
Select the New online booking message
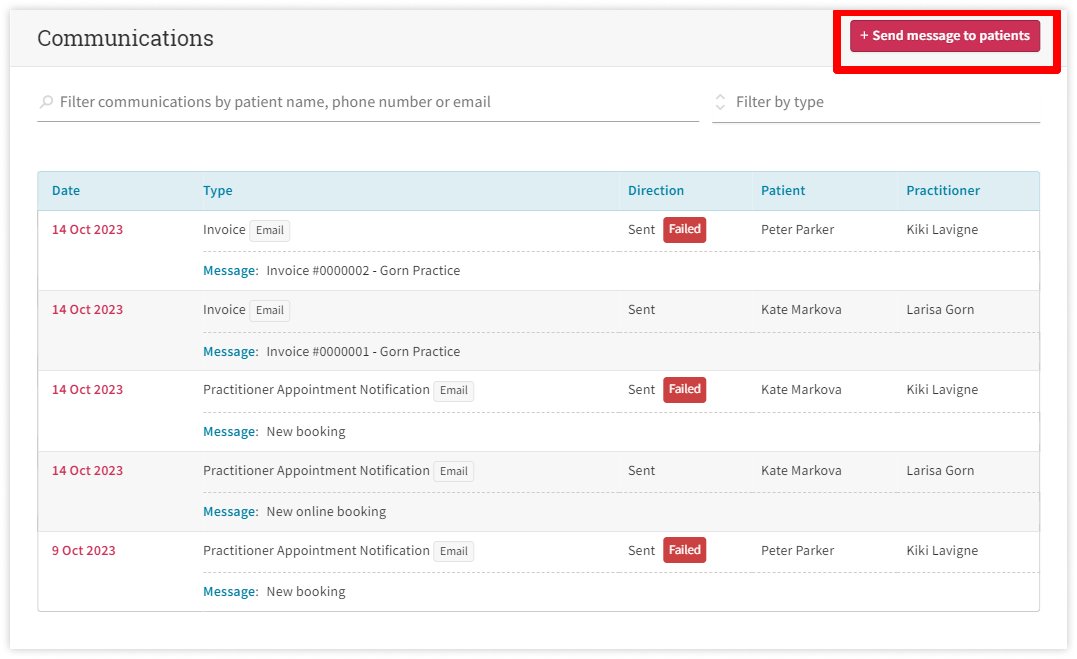[x=326, y=511]
